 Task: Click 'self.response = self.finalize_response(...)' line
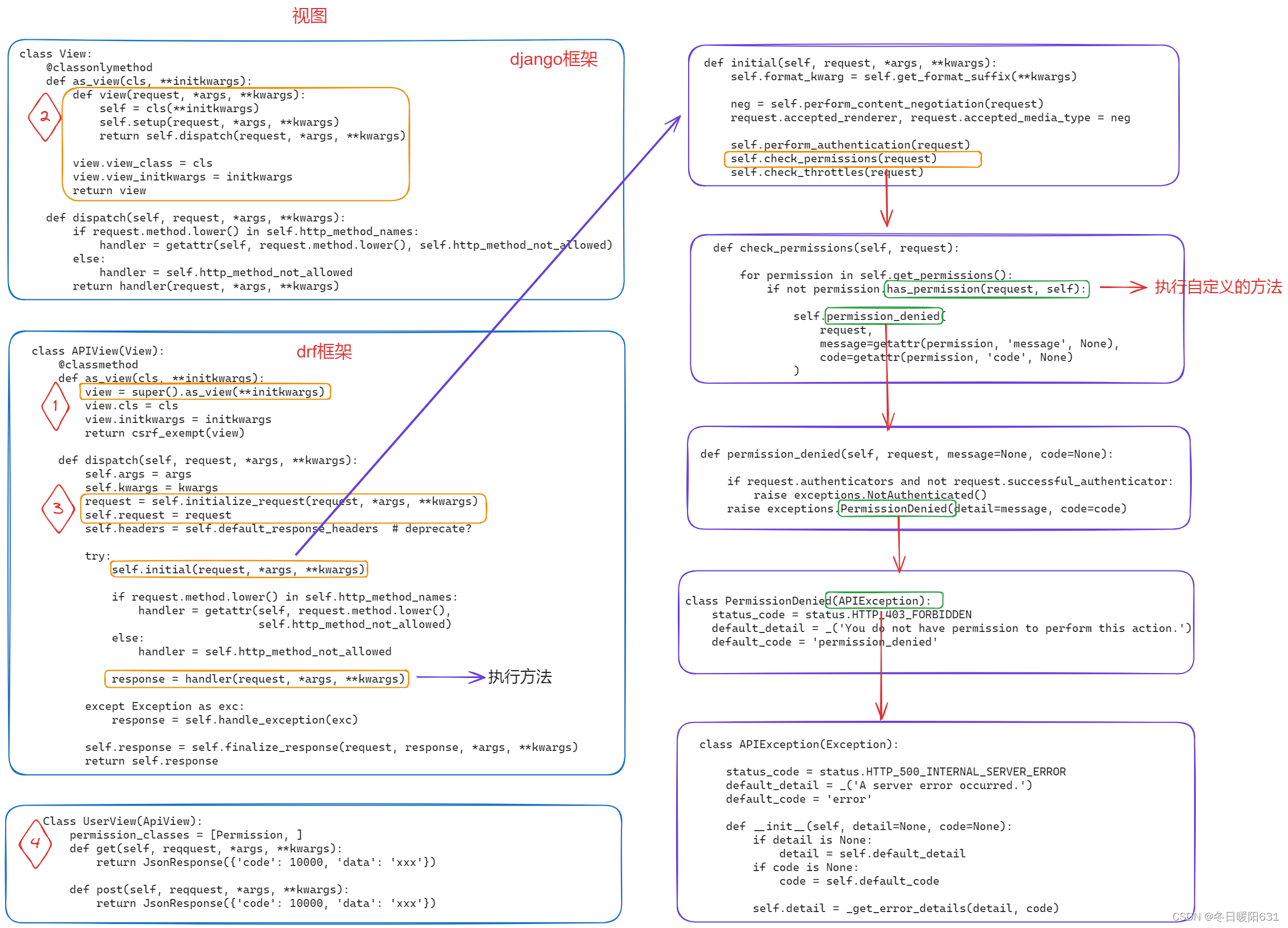click(x=331, y=748)
